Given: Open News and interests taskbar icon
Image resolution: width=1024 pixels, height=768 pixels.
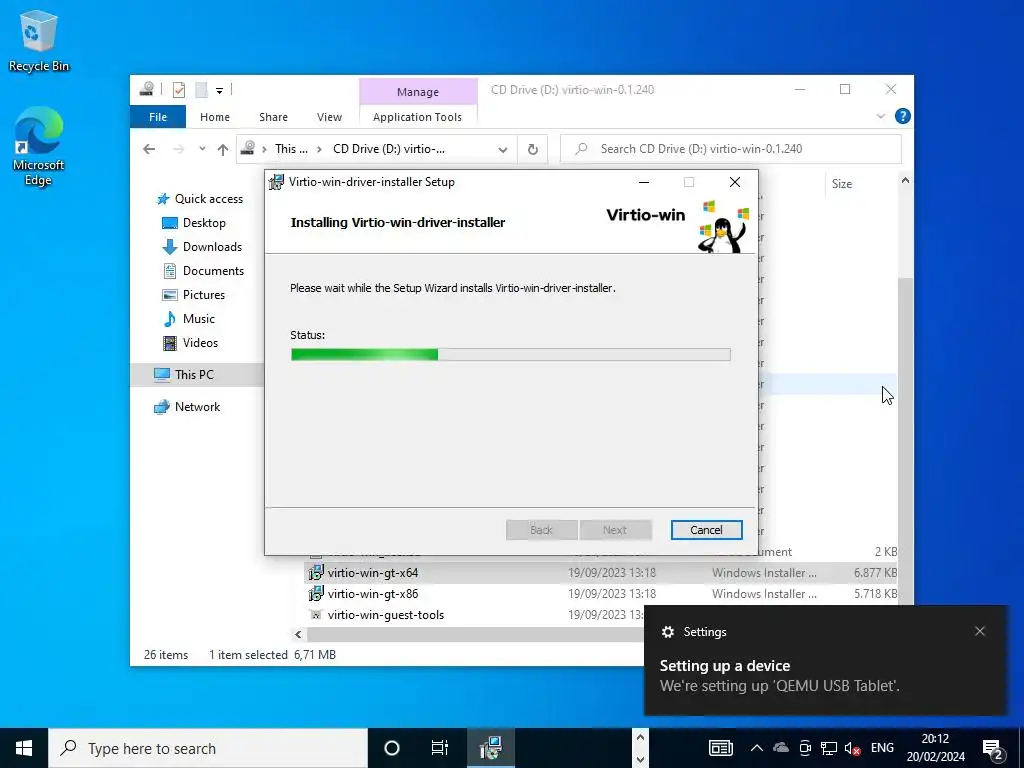Looking at the screenshot, I should click(x=721, y=748).
